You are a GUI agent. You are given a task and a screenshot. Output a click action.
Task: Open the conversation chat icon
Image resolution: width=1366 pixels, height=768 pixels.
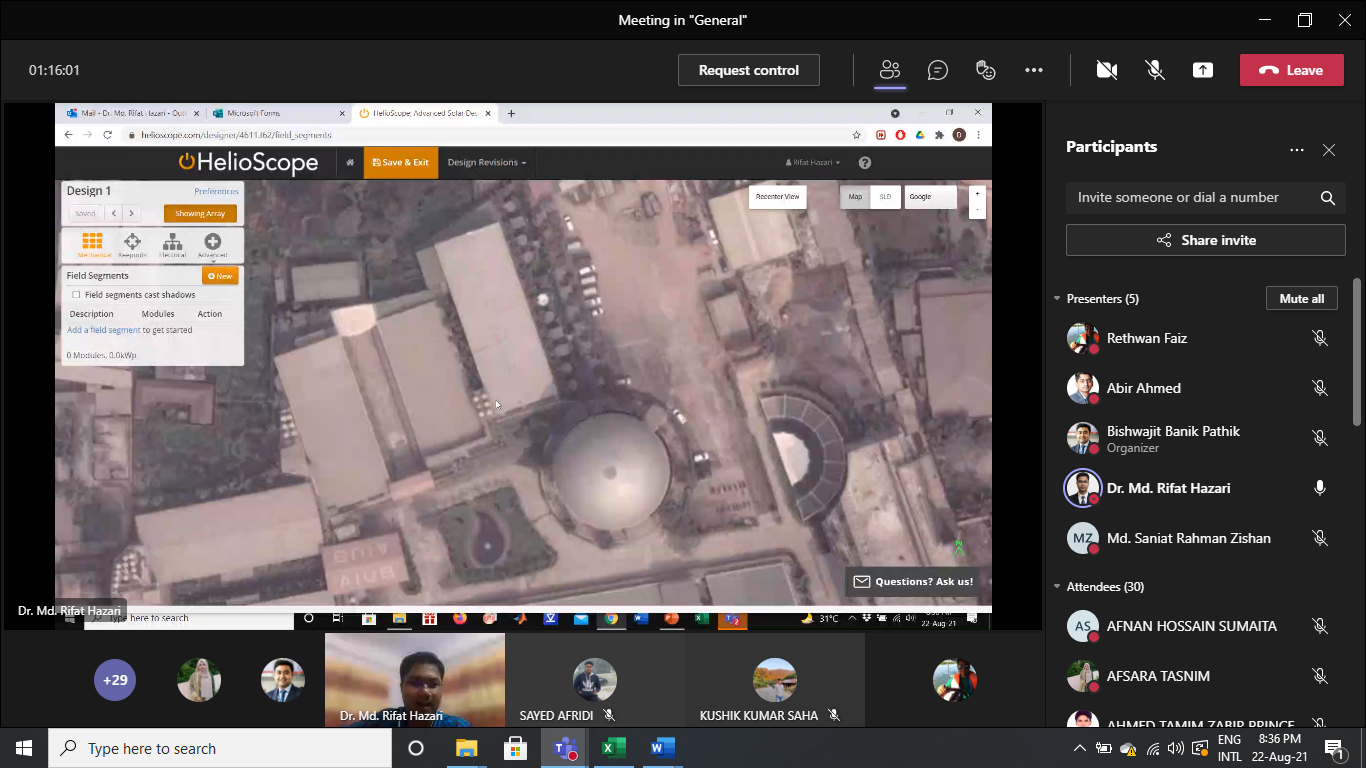click(937, 70)
